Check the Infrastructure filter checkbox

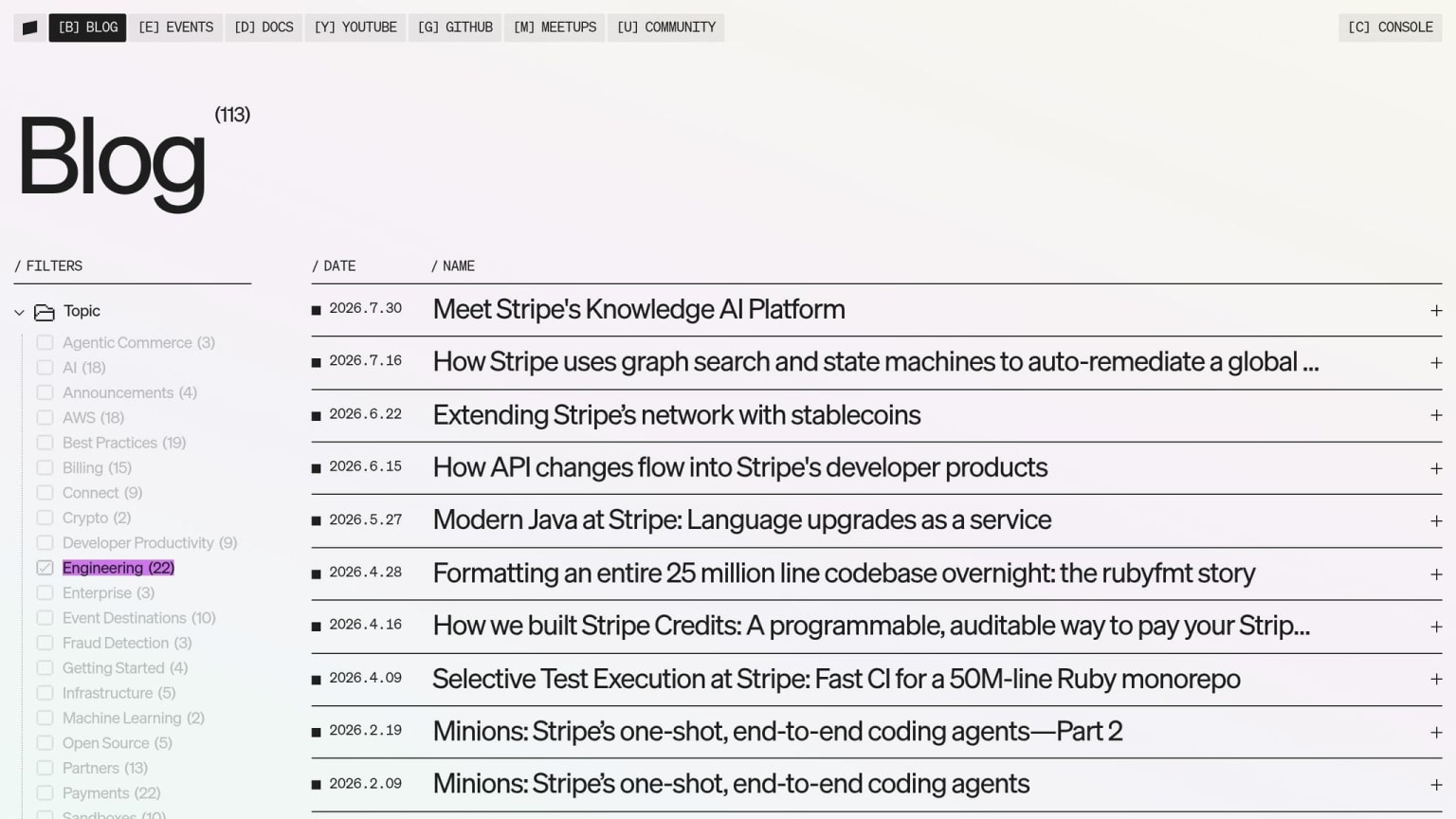click(45, 693)
